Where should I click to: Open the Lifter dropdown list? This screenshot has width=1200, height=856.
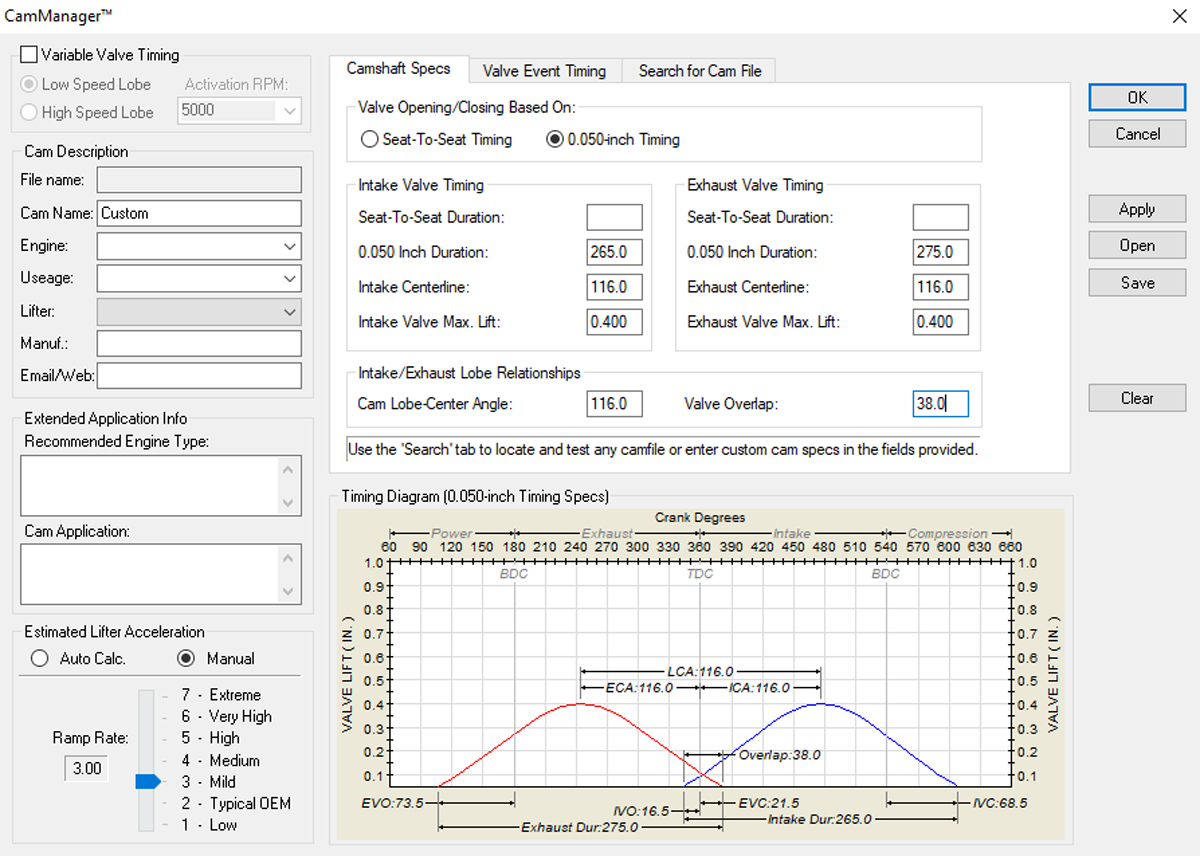point(199,312)
